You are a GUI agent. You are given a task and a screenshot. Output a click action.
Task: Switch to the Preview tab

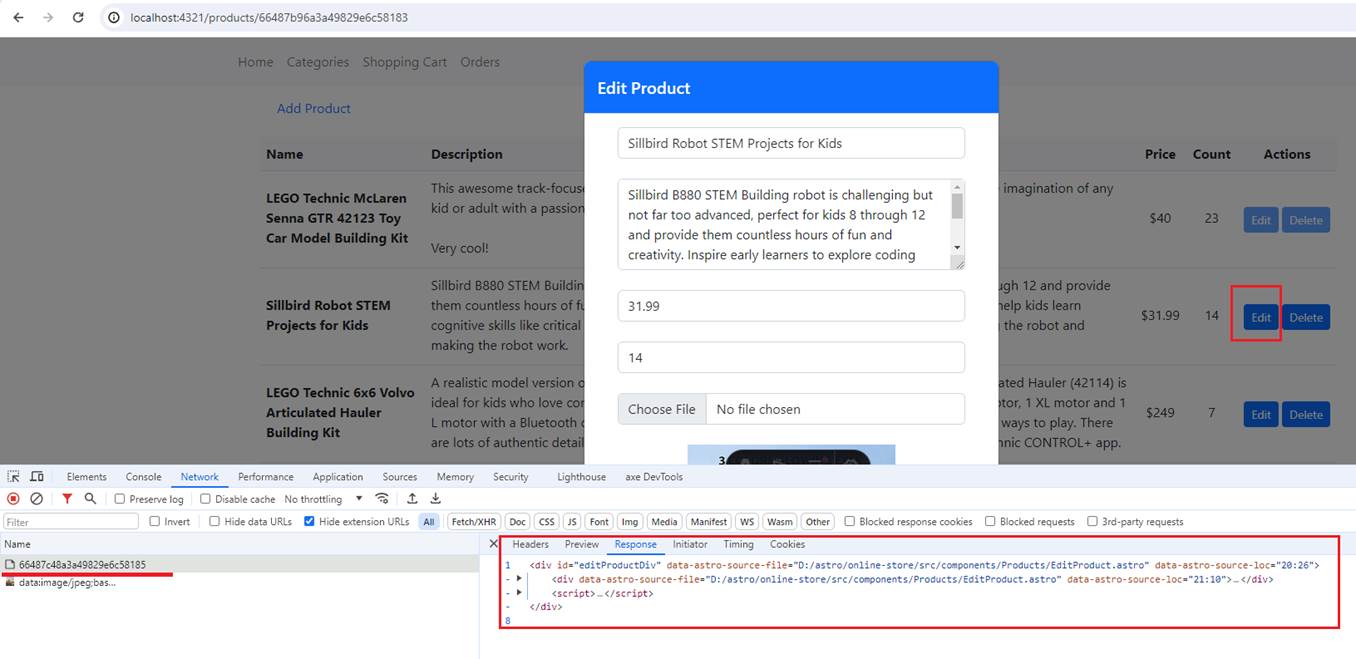[x=582, y=544]
